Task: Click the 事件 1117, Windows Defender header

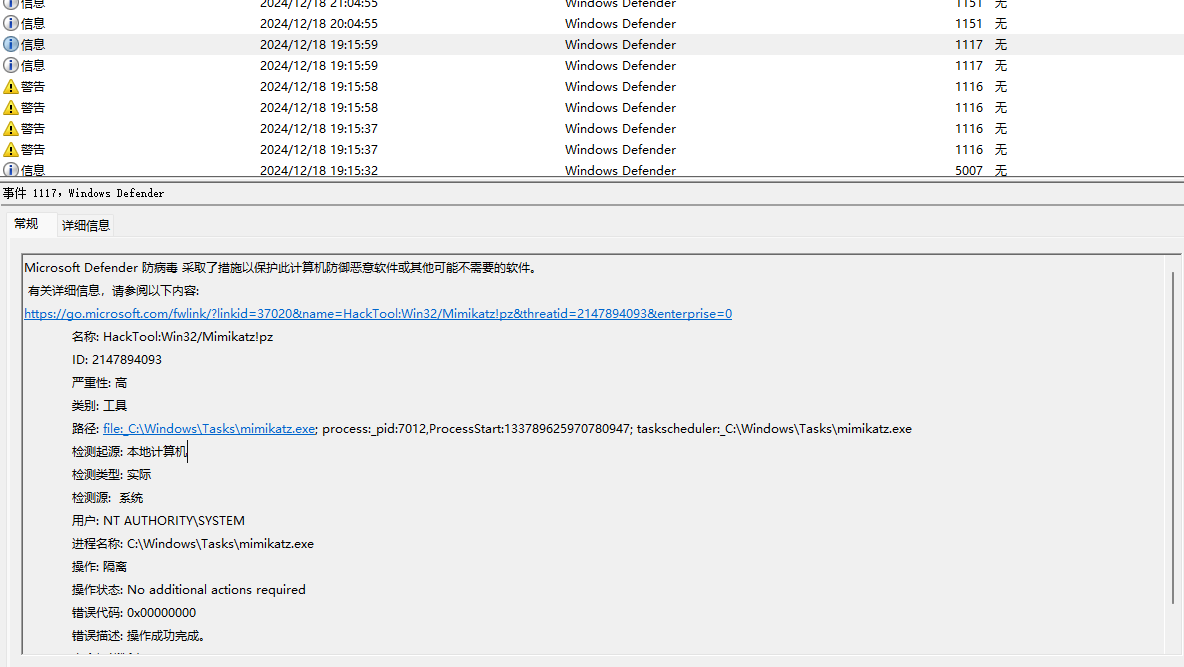Action: coord(83,193)
